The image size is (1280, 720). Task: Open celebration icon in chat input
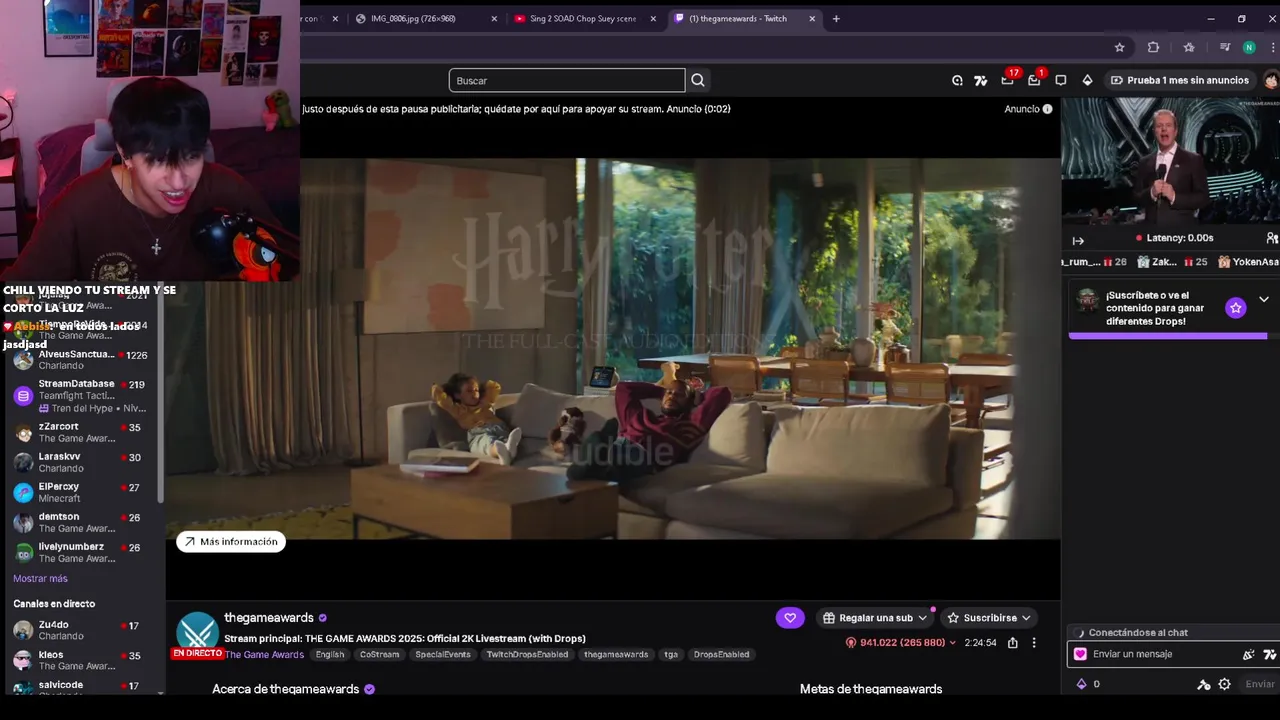(1248, 654)
